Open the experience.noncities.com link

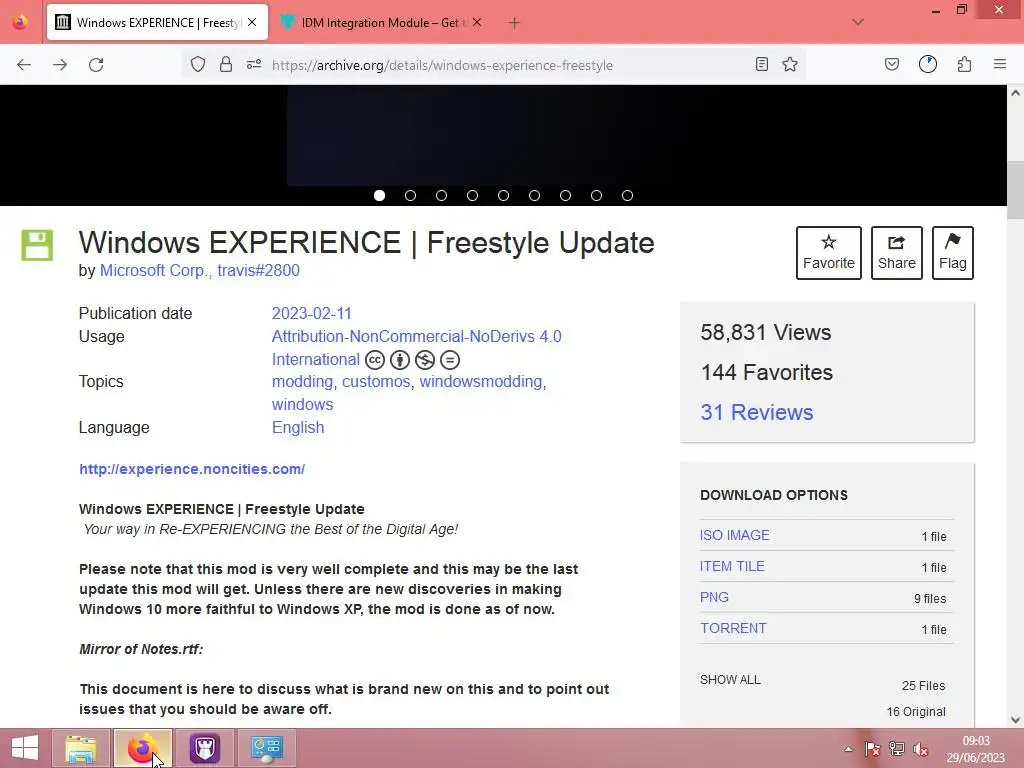[x=192, y=469]
